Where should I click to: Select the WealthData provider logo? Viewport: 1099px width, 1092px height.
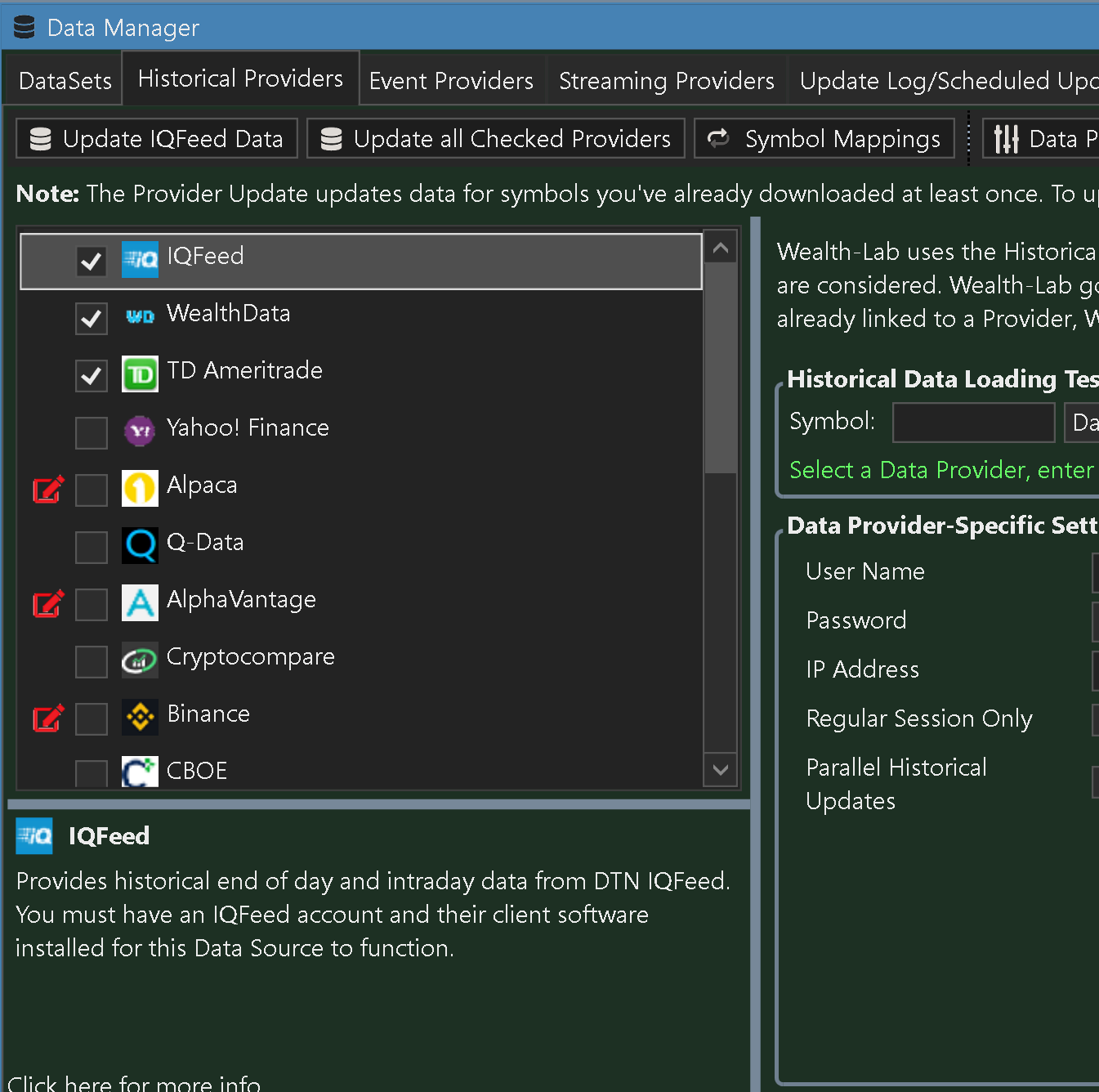[140, 316]
